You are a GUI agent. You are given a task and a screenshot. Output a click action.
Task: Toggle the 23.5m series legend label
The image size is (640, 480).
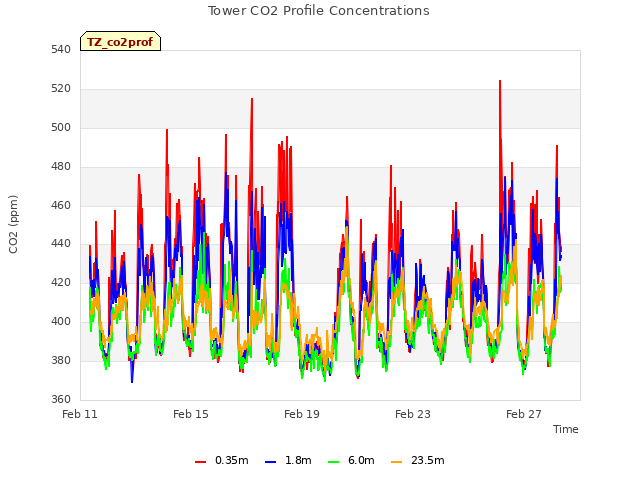(x=427, y=460)
